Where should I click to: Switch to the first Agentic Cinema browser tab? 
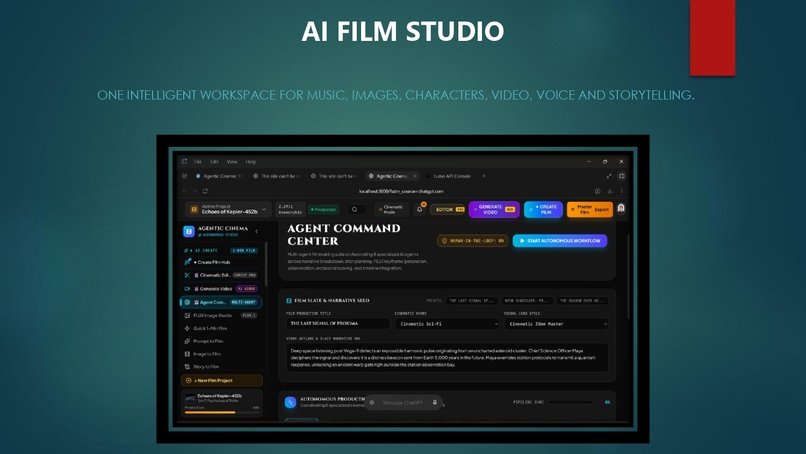pos(219,176)
